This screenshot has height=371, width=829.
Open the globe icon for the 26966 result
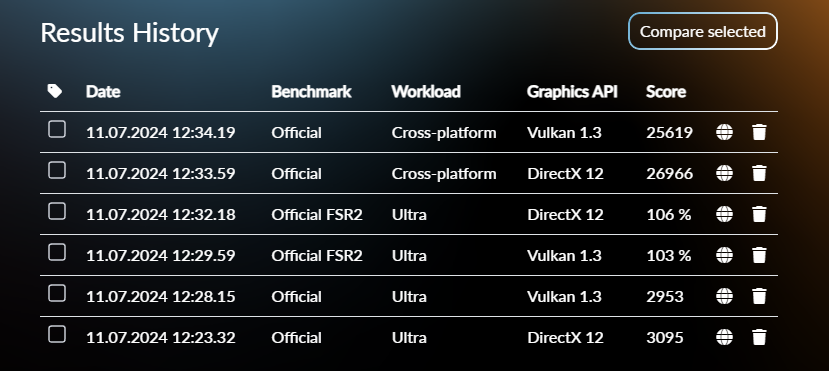click(724, 173)
